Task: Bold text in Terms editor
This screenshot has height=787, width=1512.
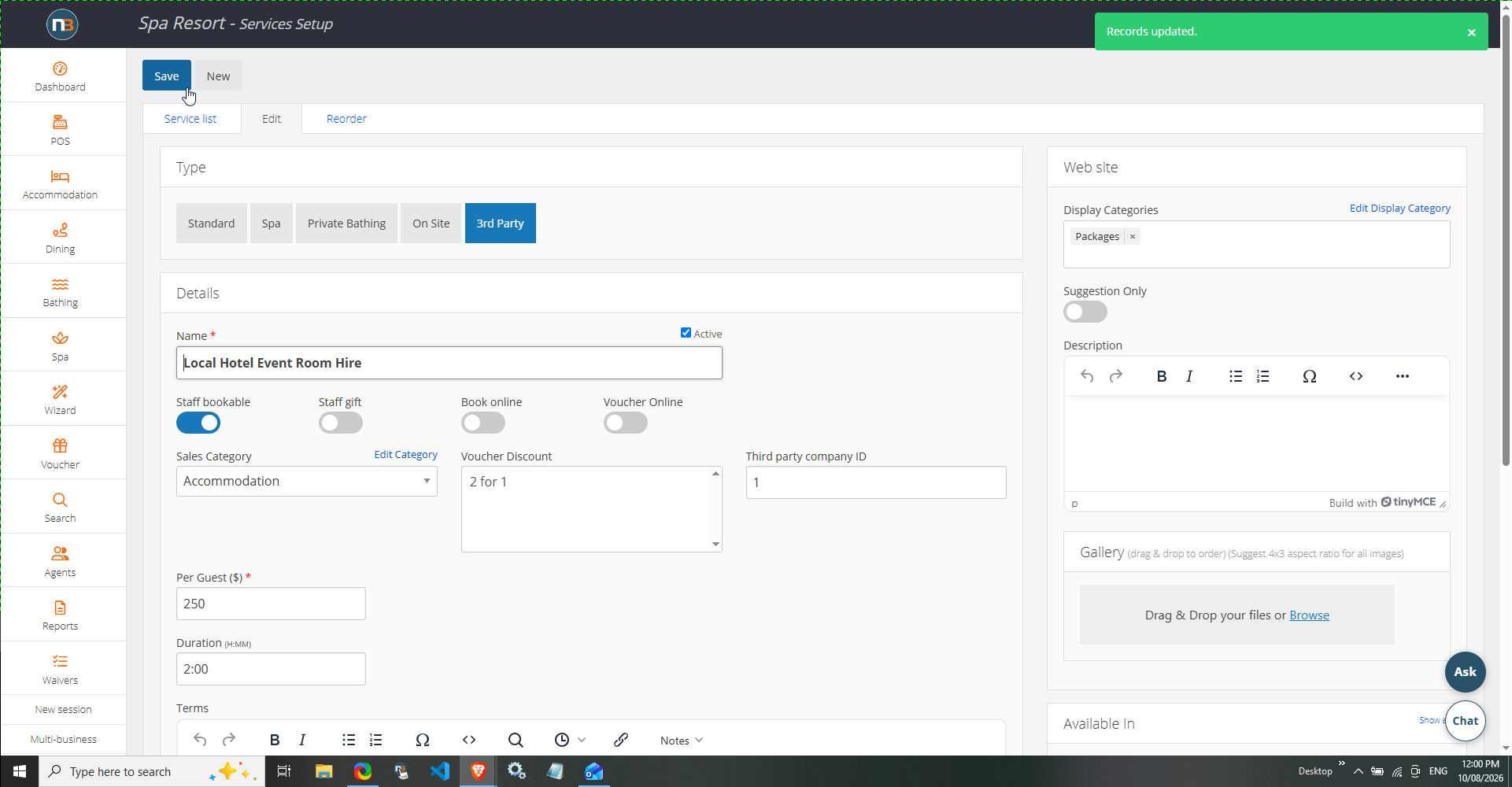Action: coord(275,740)
